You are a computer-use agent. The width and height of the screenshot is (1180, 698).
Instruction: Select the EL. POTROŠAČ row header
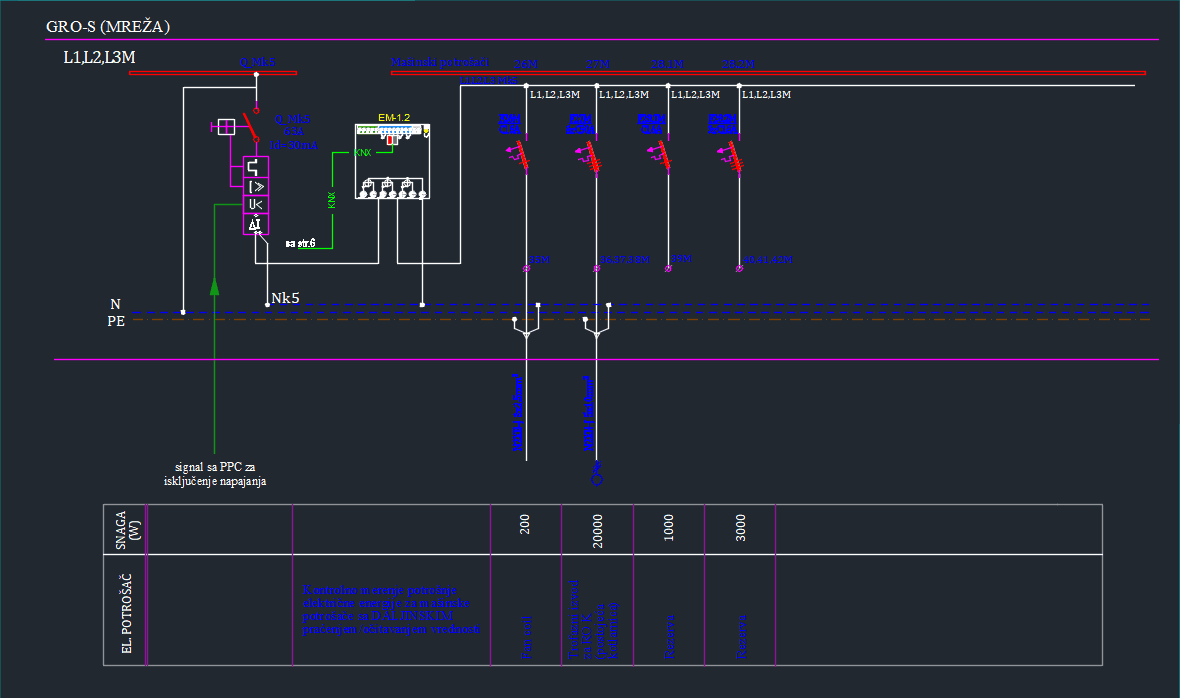(126, 610)
